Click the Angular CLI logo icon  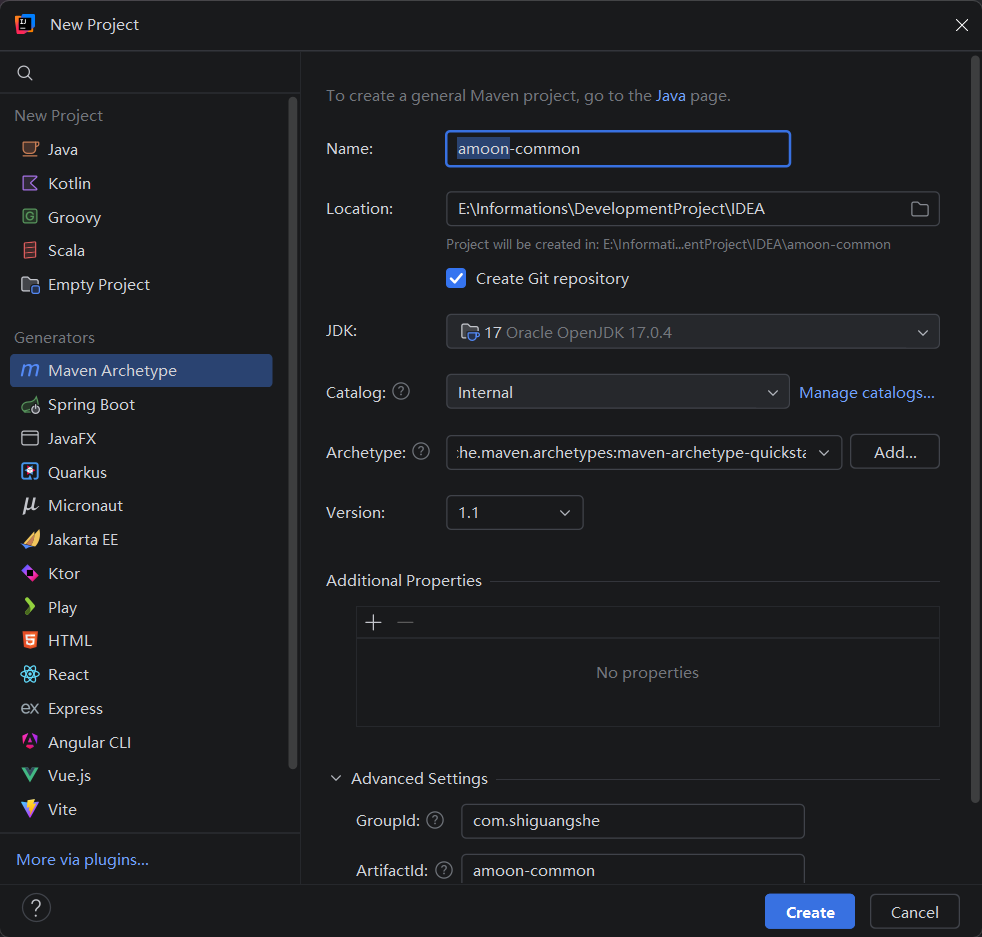tap(30, 742)
